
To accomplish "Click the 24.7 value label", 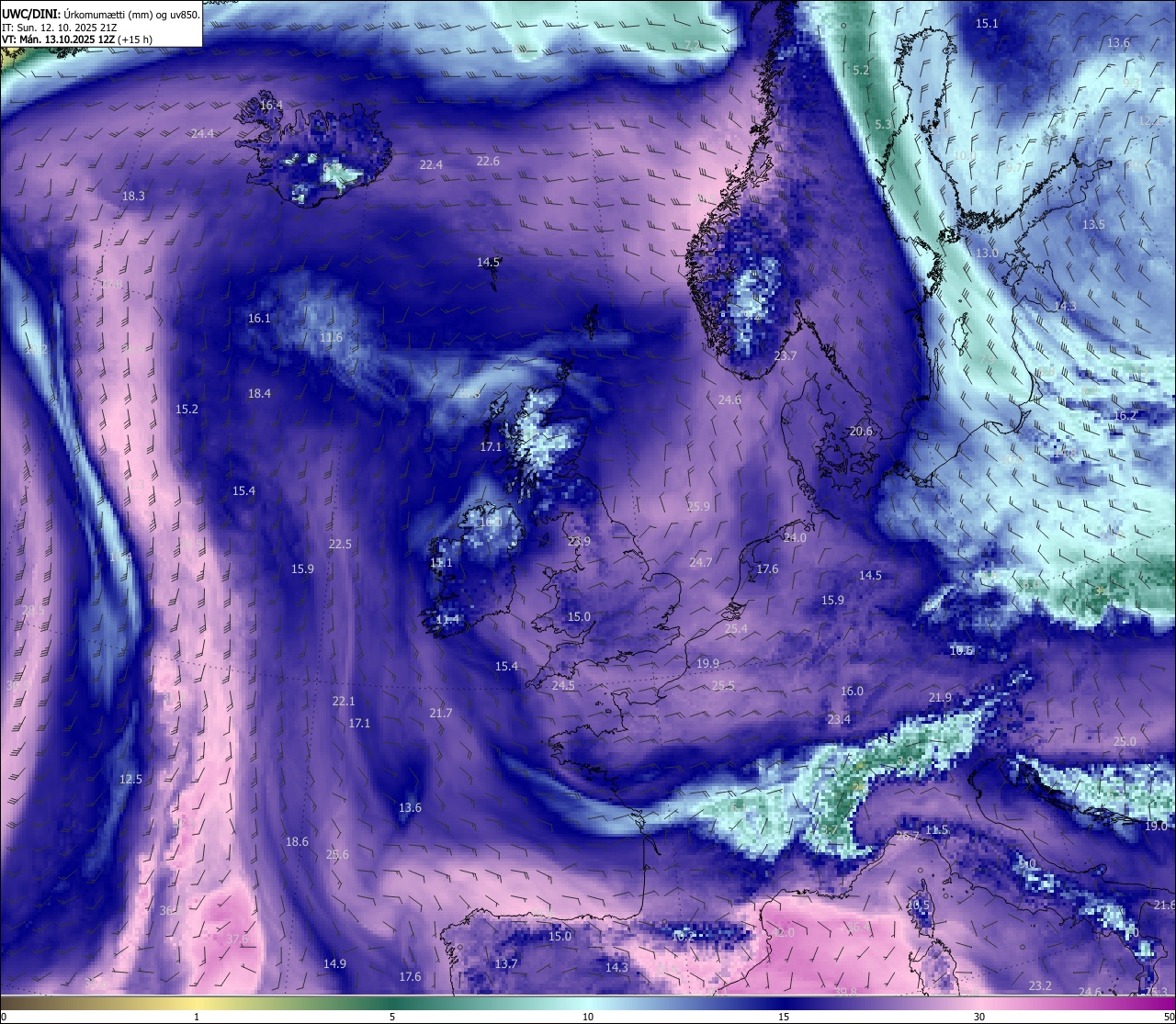I will point(700,562).
